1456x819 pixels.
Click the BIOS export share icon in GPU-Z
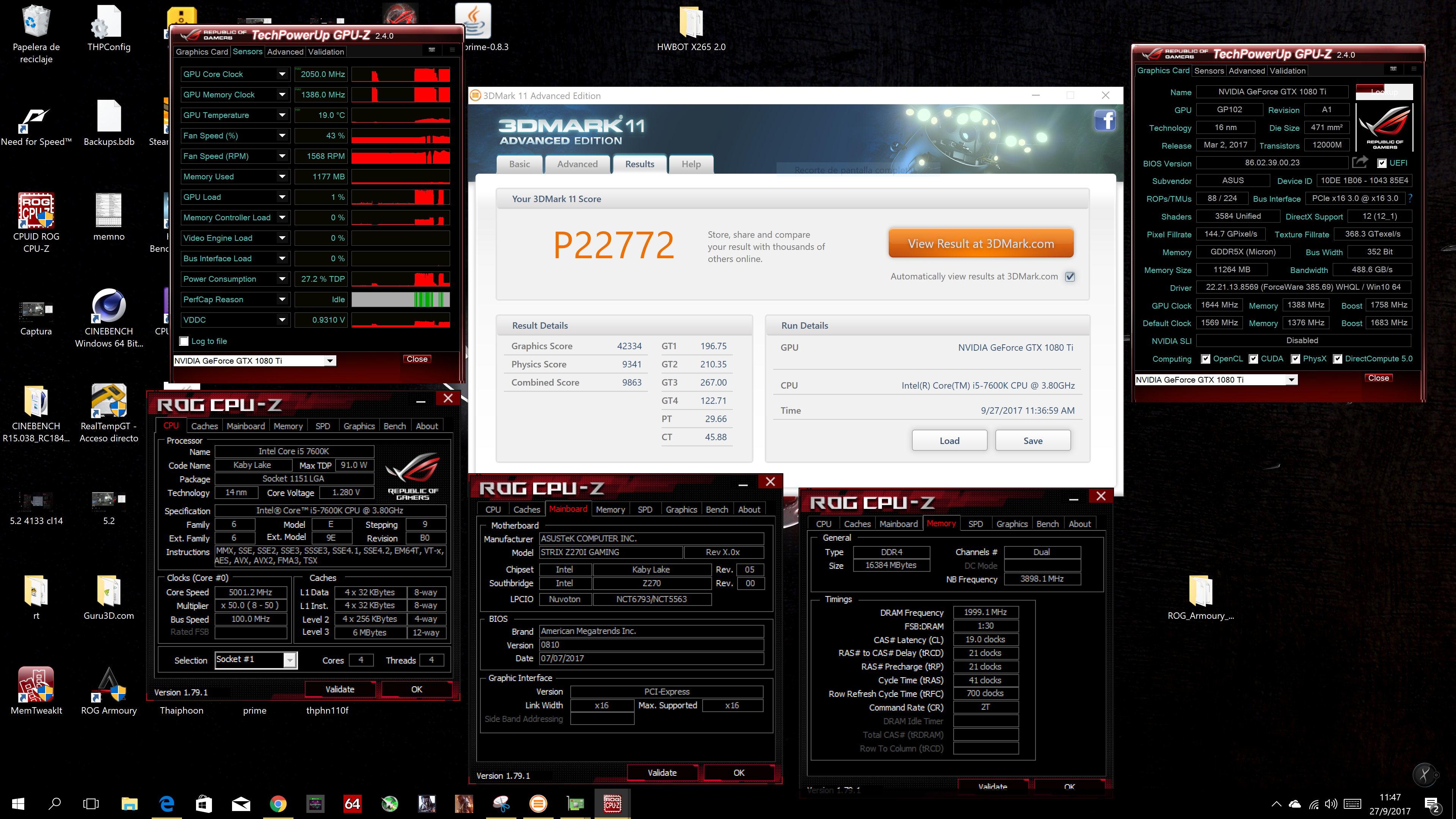(x=1359, y=162)
